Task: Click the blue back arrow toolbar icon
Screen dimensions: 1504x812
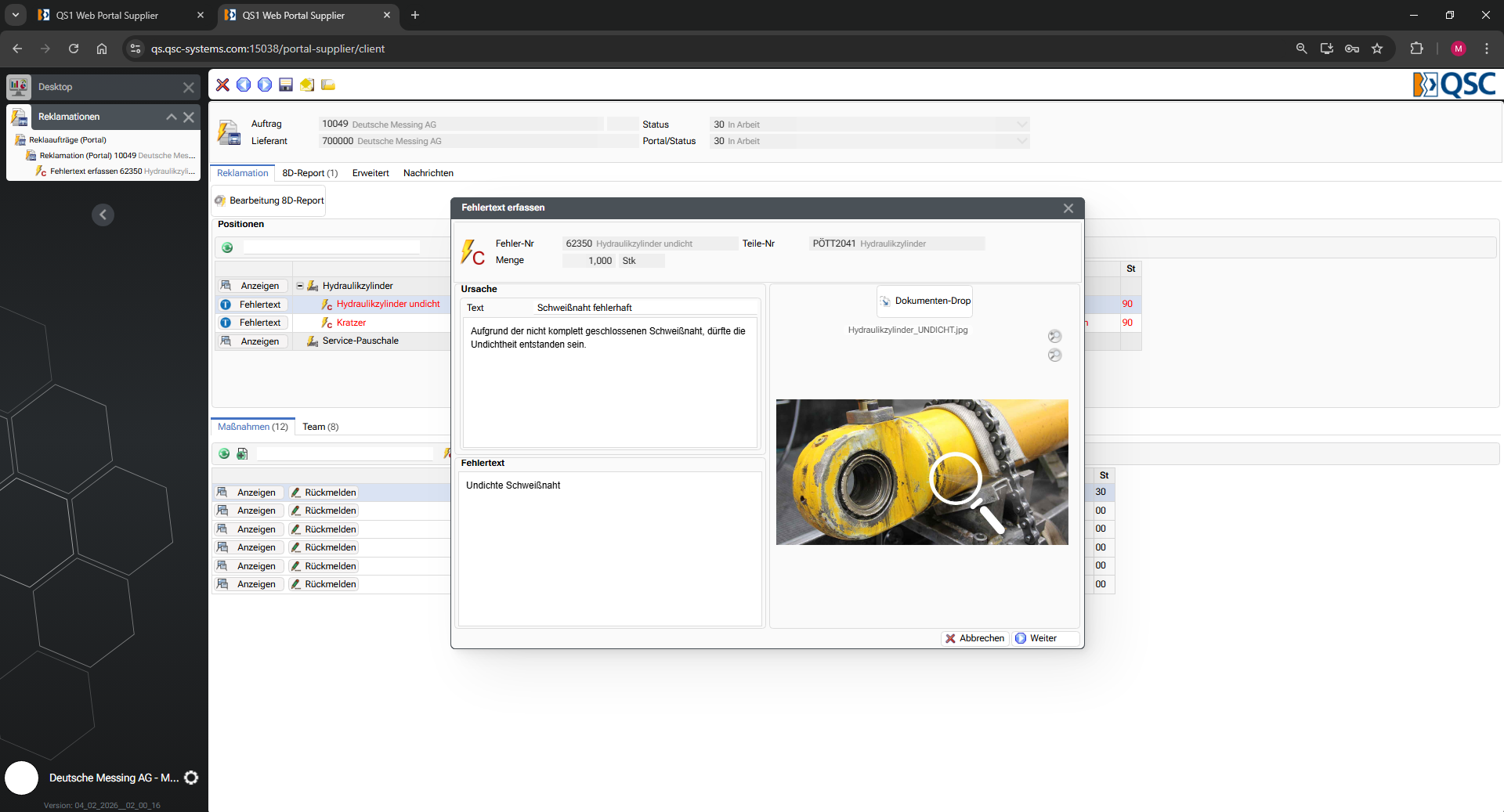Action: [x=244, y=85]
